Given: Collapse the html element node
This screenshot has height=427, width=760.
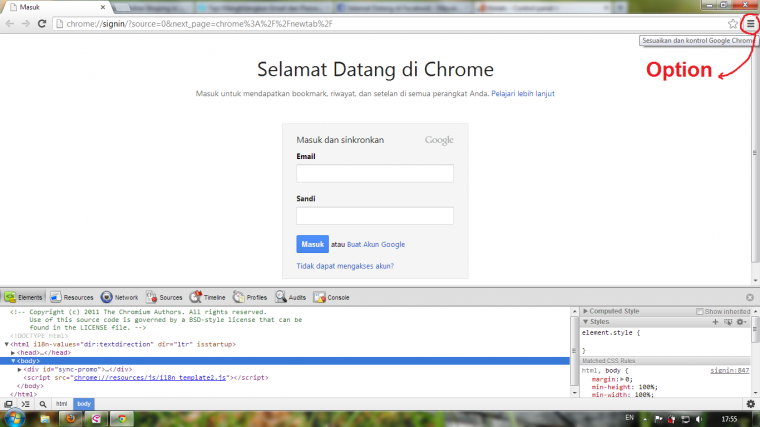Looking at the screenshot, I should pos(7,344).
